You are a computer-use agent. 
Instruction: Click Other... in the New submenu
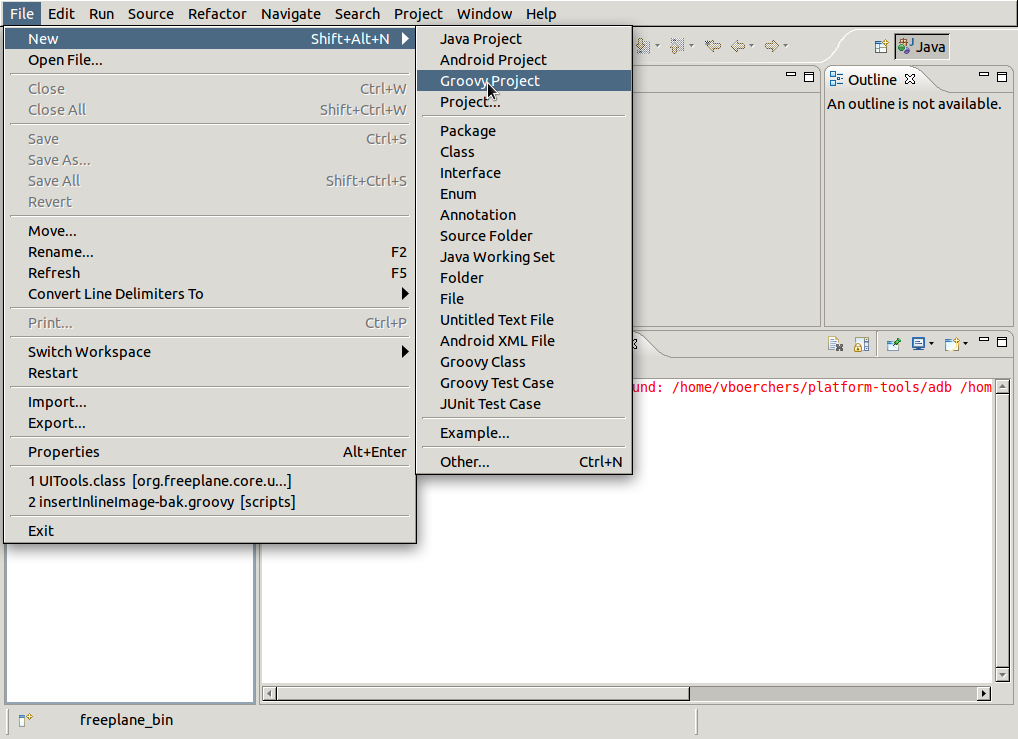(464, 462)
